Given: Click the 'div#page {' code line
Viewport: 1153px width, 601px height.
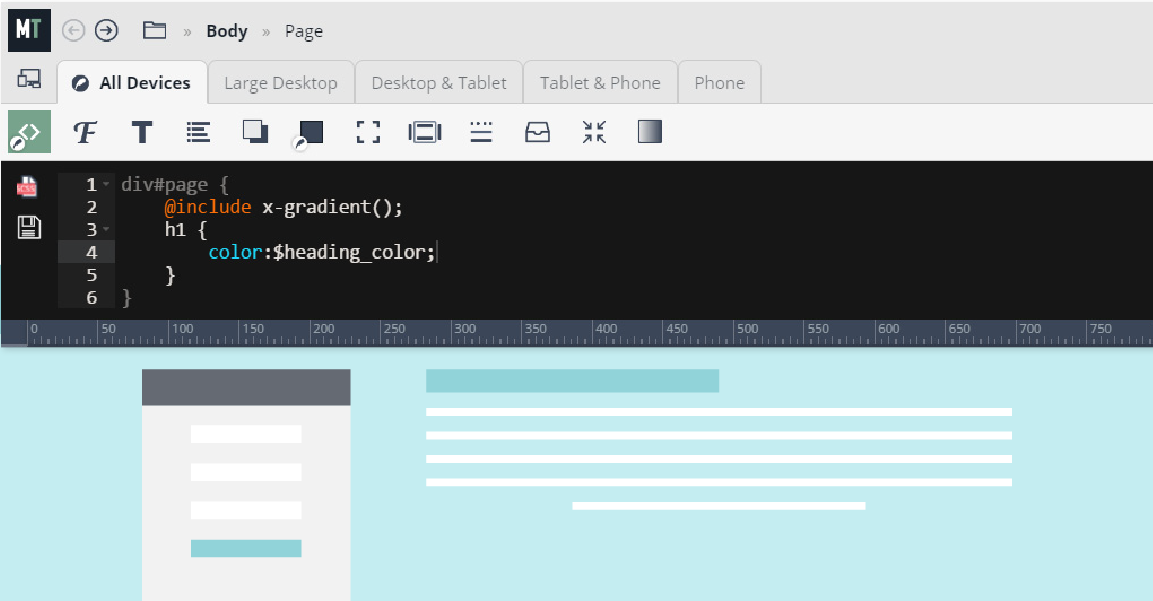Looking at the screenshot, I should 175,184.
